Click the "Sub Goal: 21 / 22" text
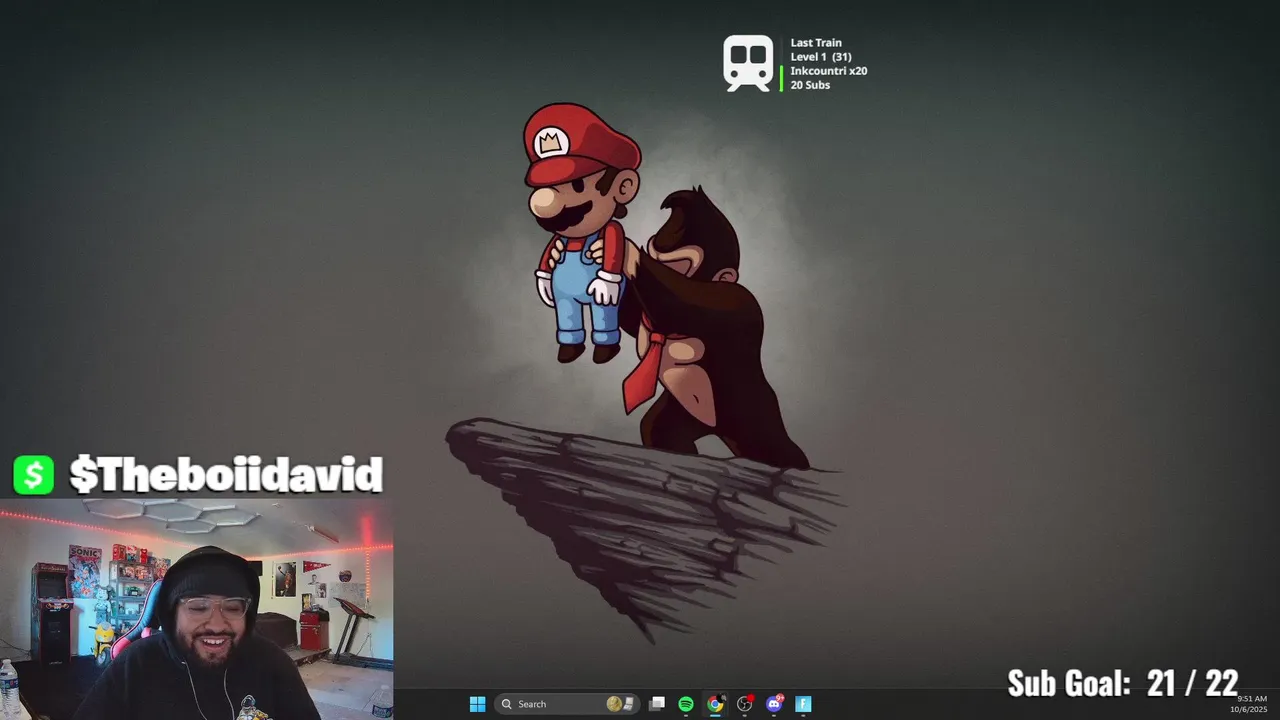This screenshot has height=720, width=1280. pos(1123,684)
